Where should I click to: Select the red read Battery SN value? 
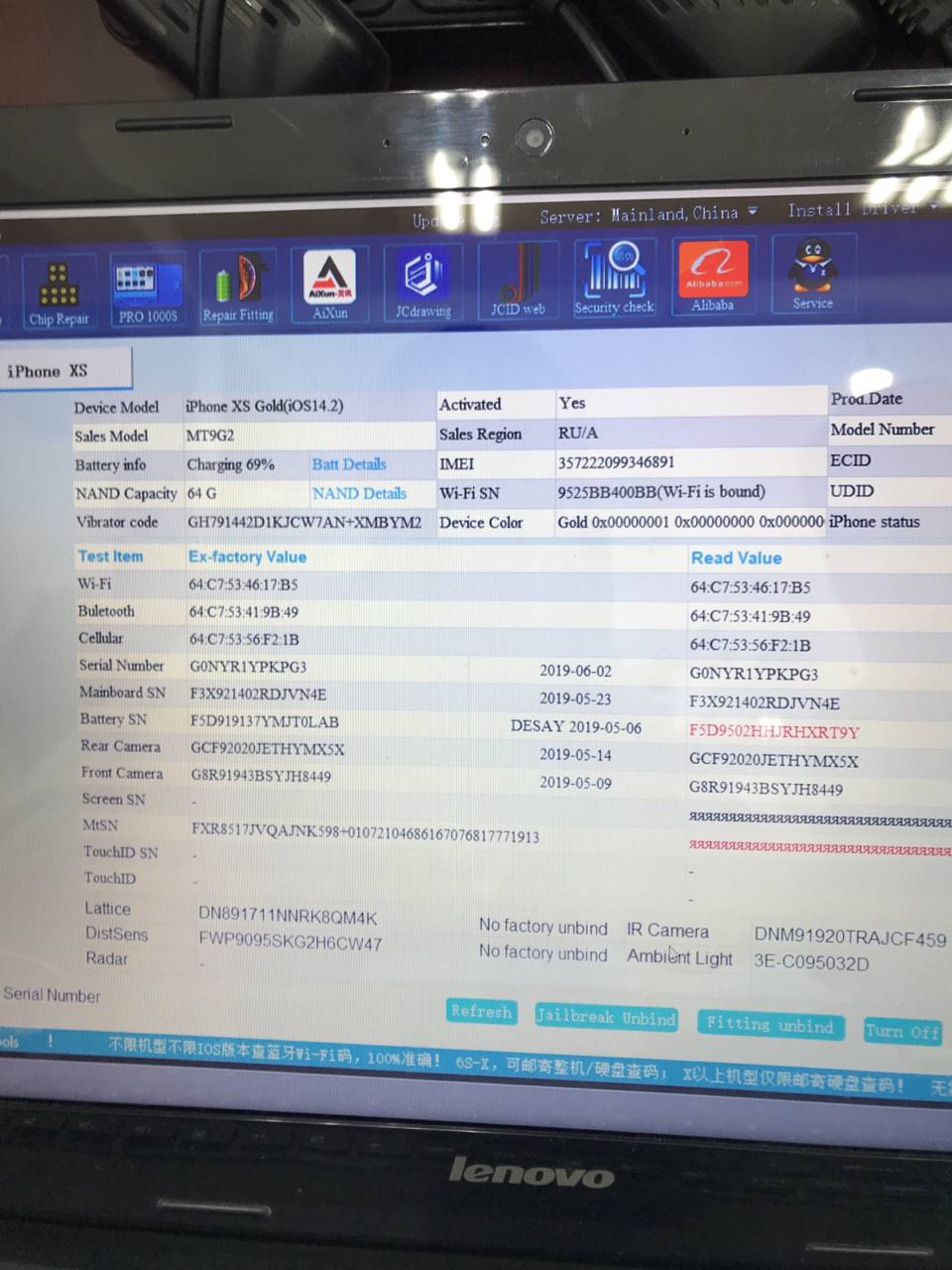pos(774,732)
